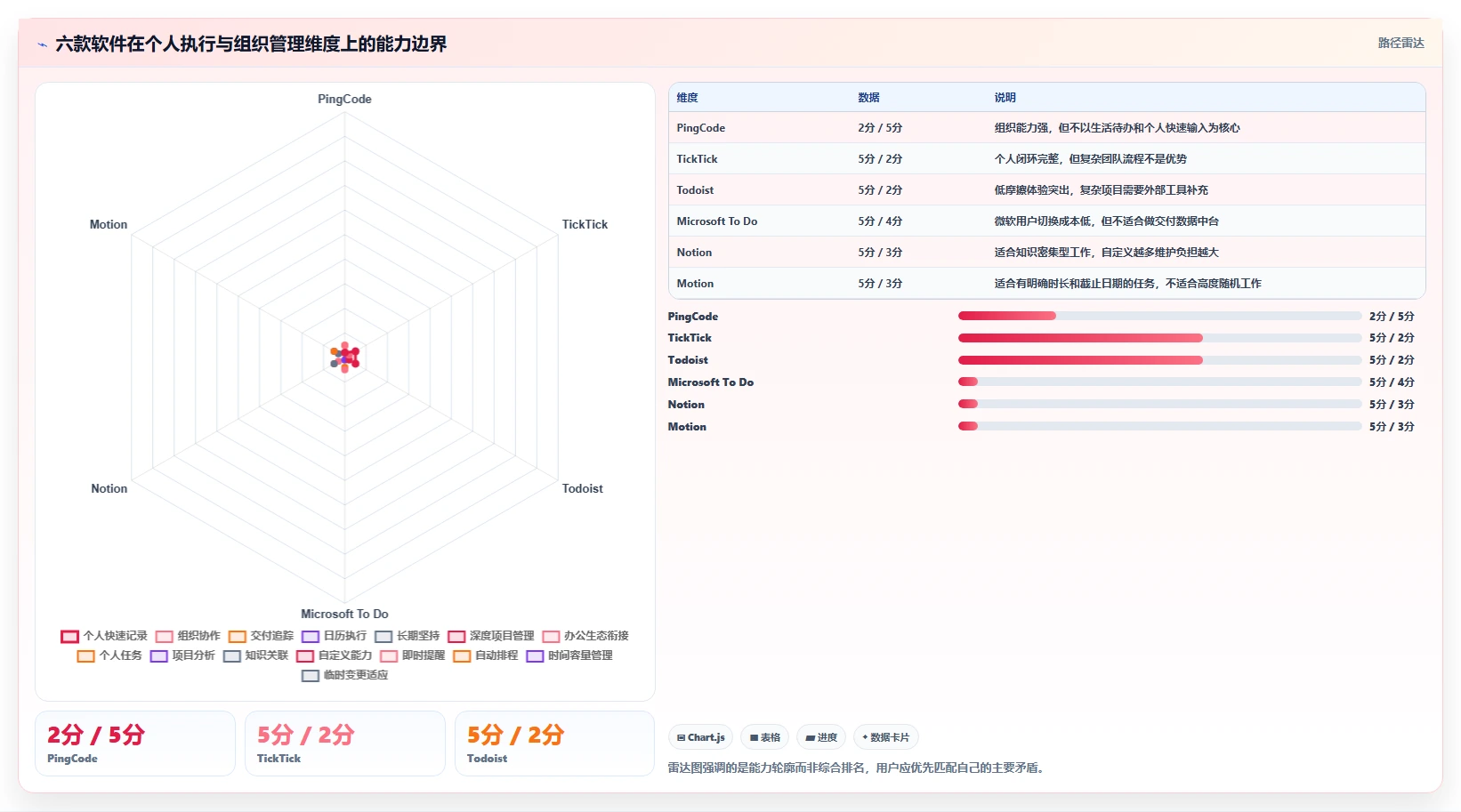Select the Todoist table row name

coord(695,190)
